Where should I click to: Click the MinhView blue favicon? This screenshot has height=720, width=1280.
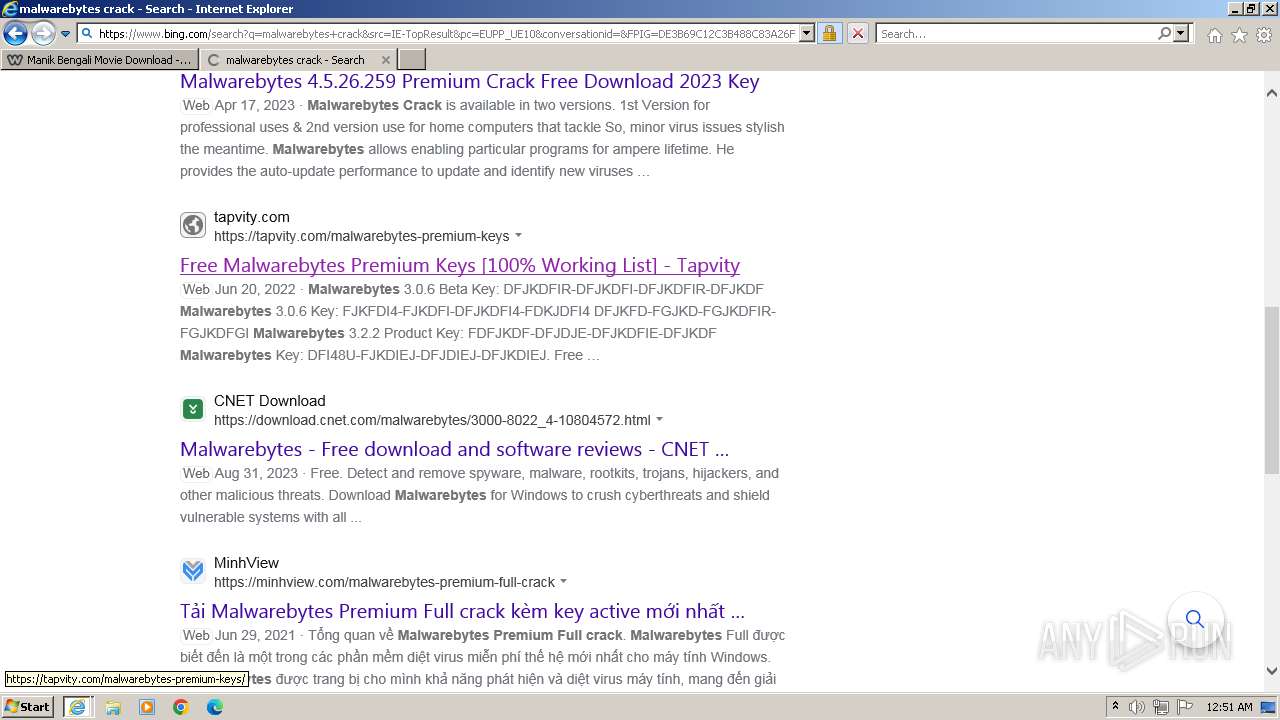[x=193, y=571]
